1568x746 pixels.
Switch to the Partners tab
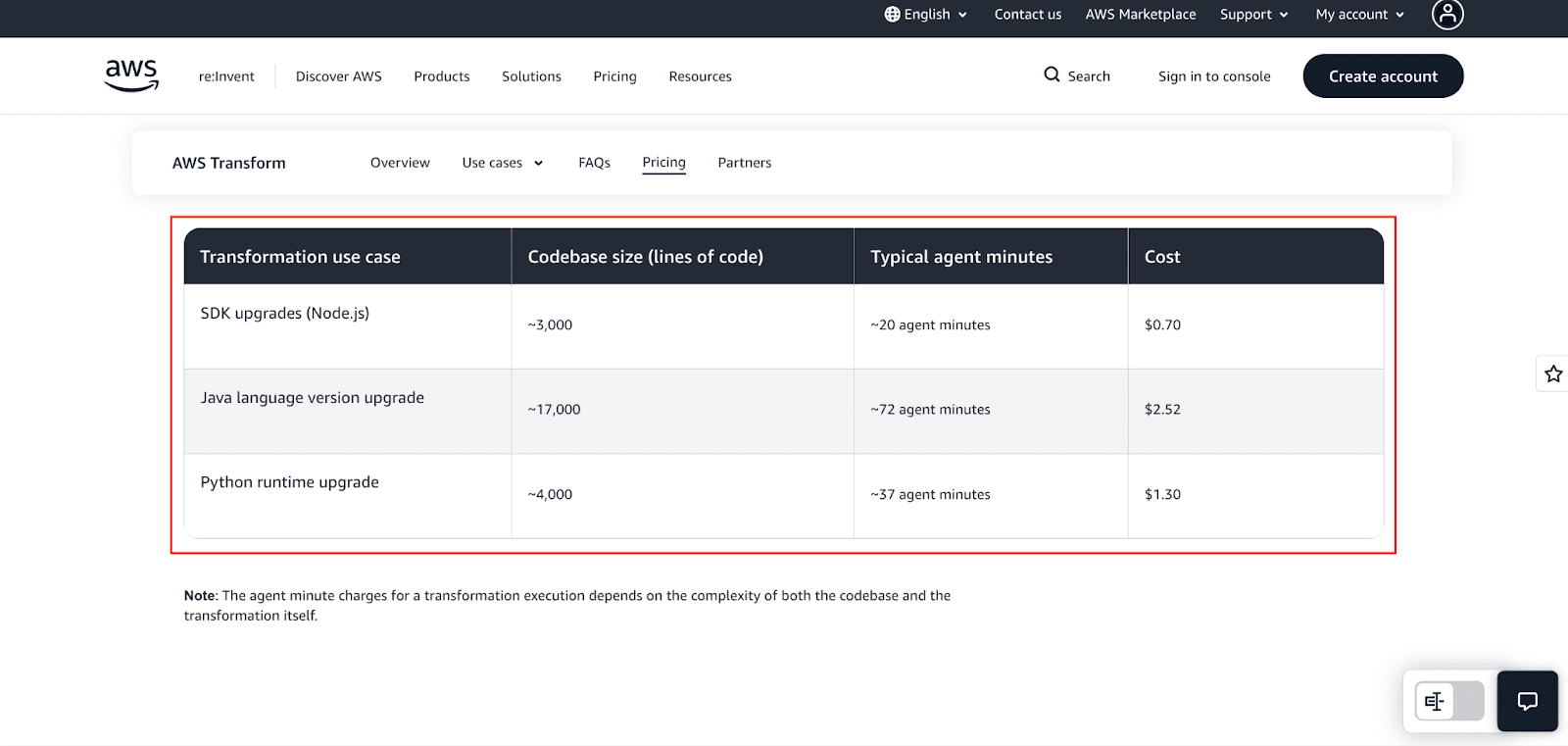pos(744,163)
